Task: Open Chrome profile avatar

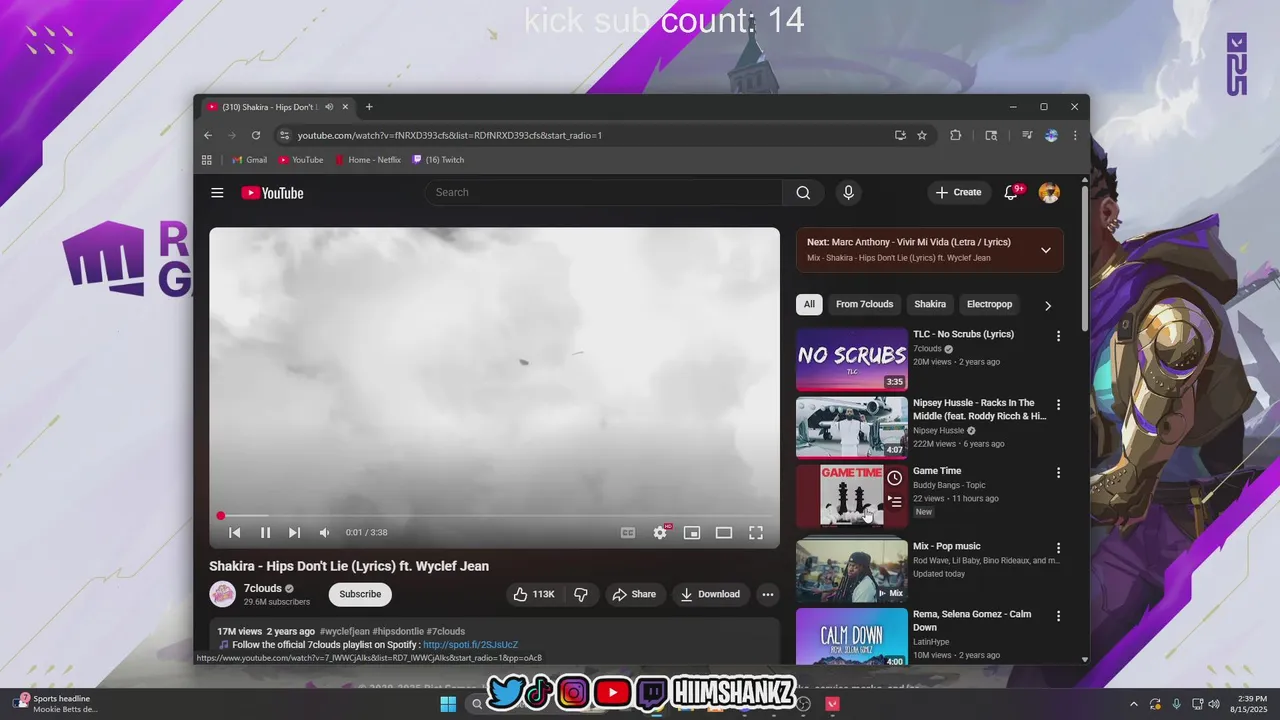Action: click(x=1051, y=135)
